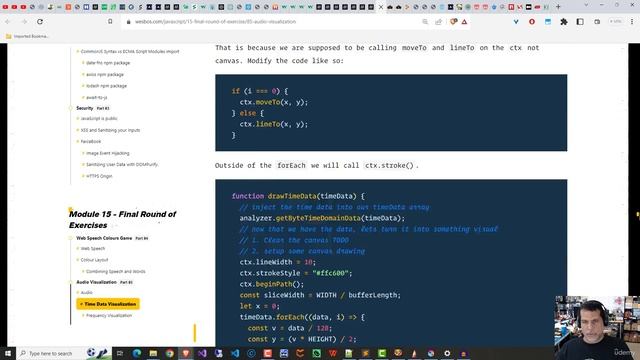
Task: Open the Extensions puzzle piece menu
Action: point(564,22)
